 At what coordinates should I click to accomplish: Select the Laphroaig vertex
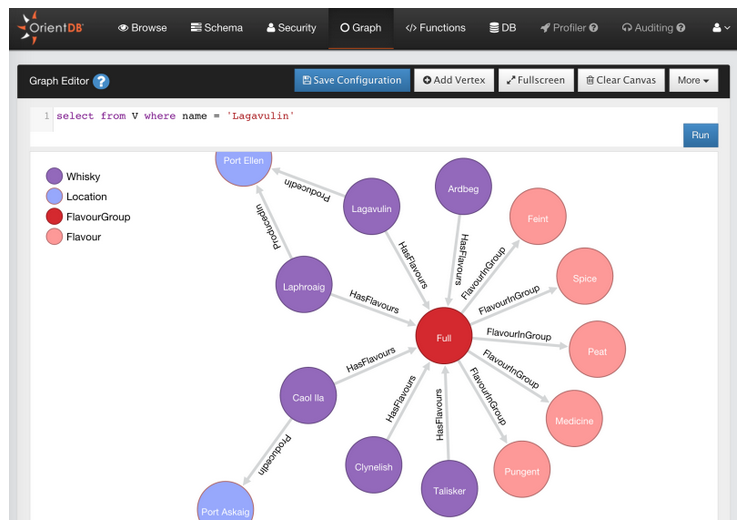(304, 285)
